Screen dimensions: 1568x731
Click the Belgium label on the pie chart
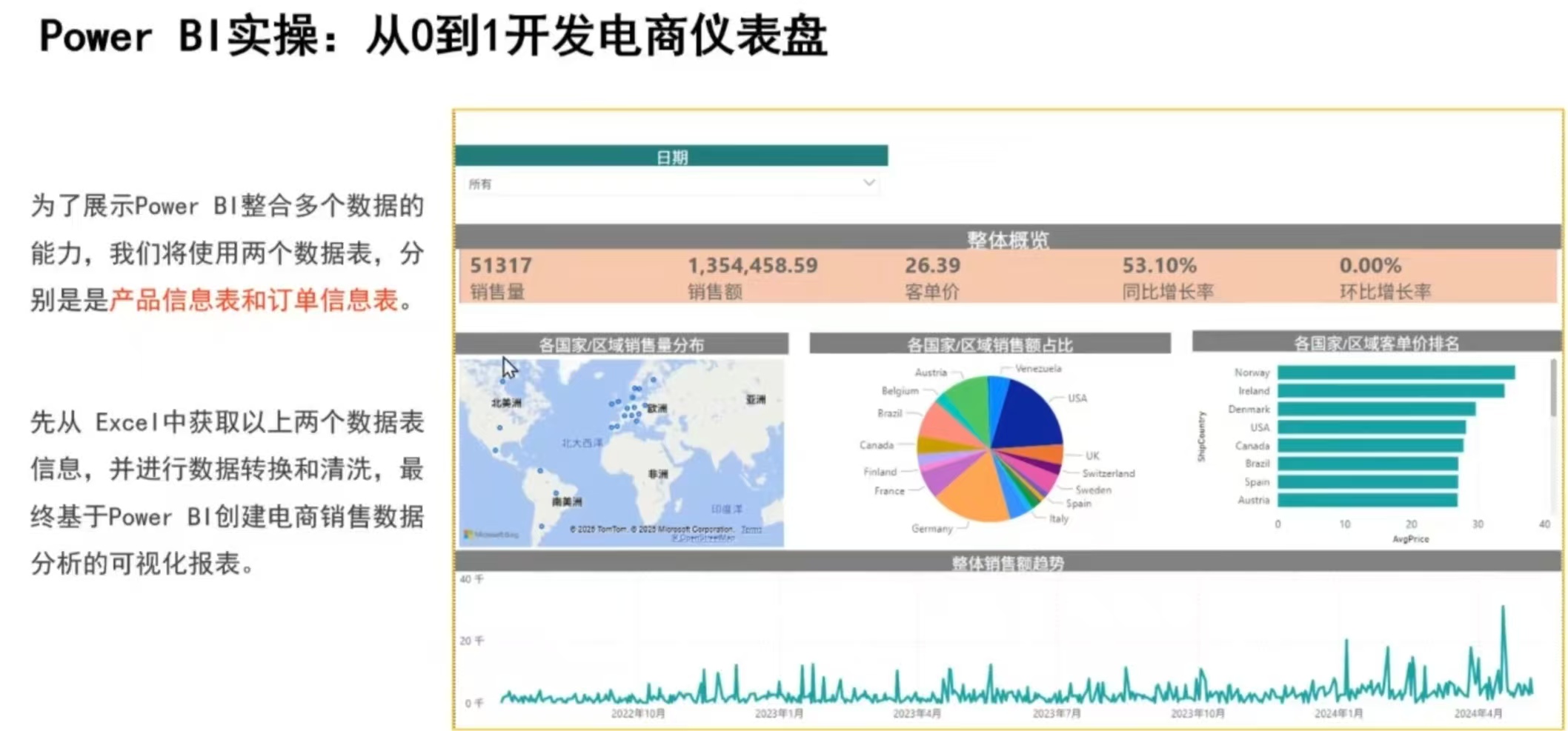tap(900, 390)
